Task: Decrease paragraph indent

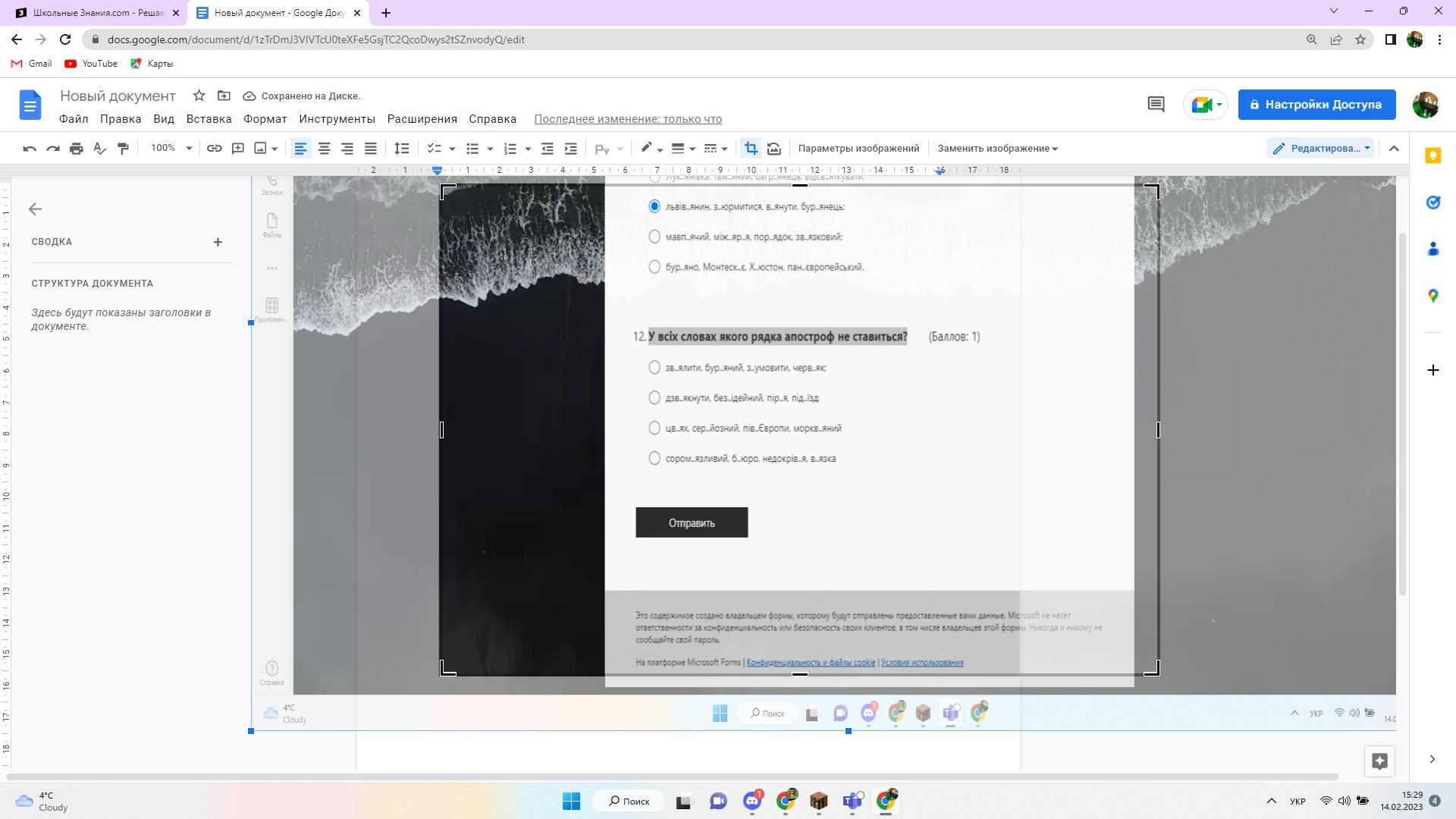Action: 548,149
